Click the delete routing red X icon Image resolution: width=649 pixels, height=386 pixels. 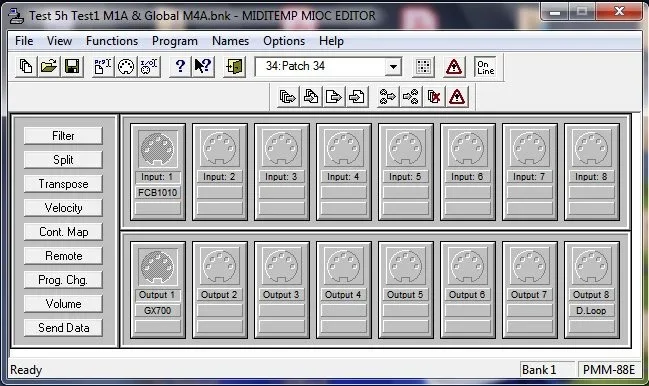tap(434, 97)
